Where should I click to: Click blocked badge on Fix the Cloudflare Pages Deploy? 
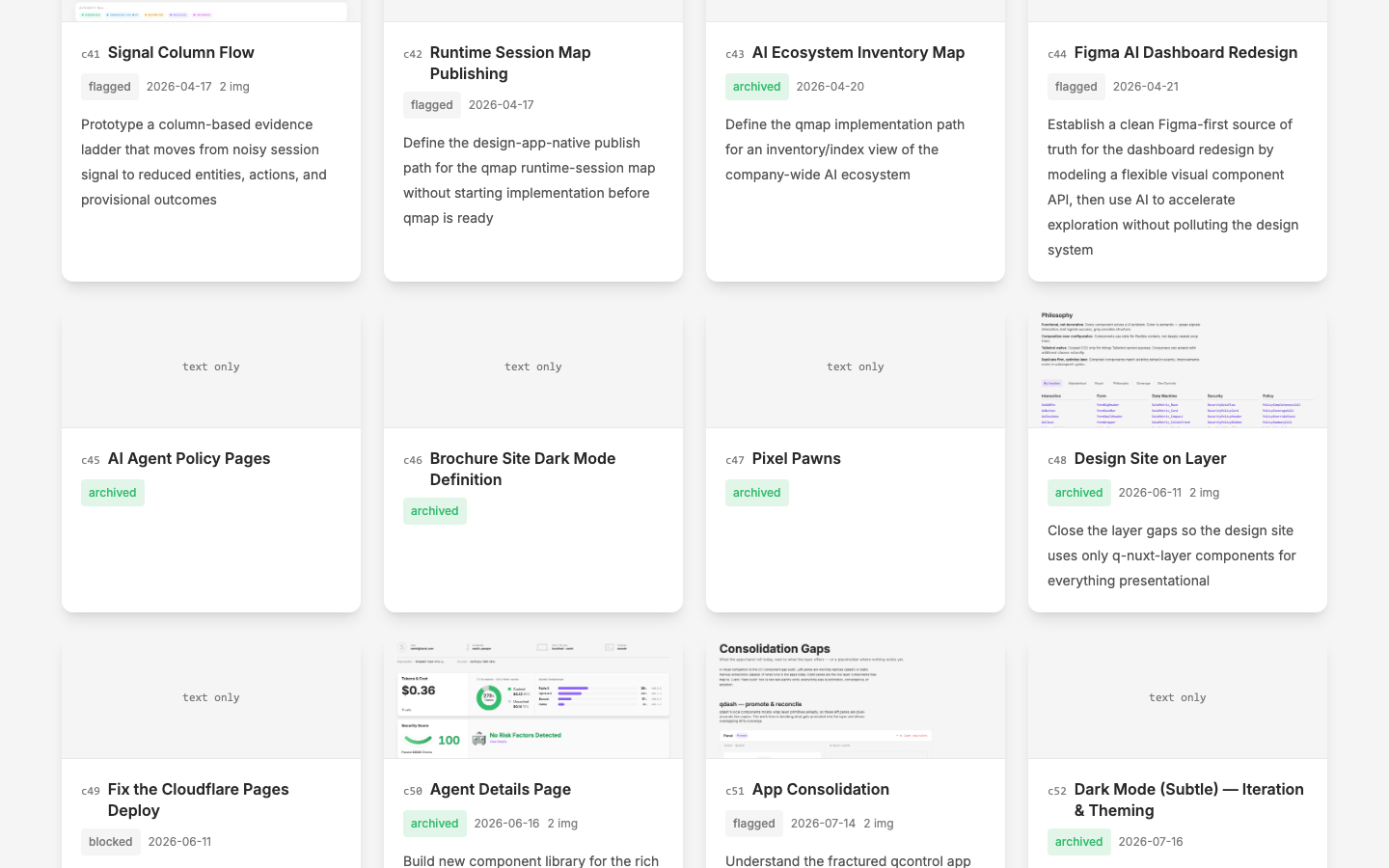pos(111,842)
